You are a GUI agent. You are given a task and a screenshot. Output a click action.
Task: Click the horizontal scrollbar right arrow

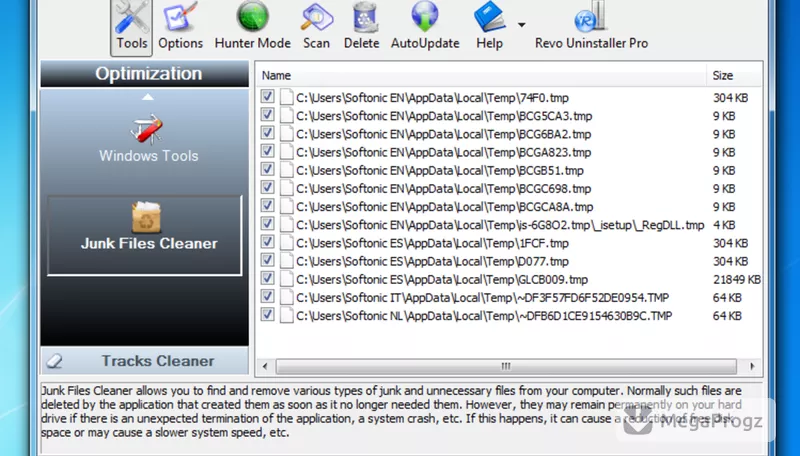tap(752, 366)
